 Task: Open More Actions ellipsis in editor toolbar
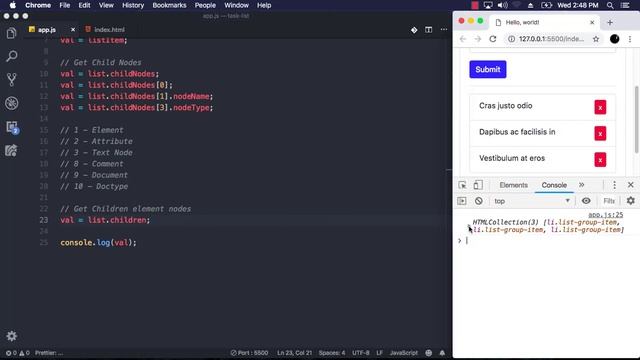pyautogui.click(x=444, y=30)
